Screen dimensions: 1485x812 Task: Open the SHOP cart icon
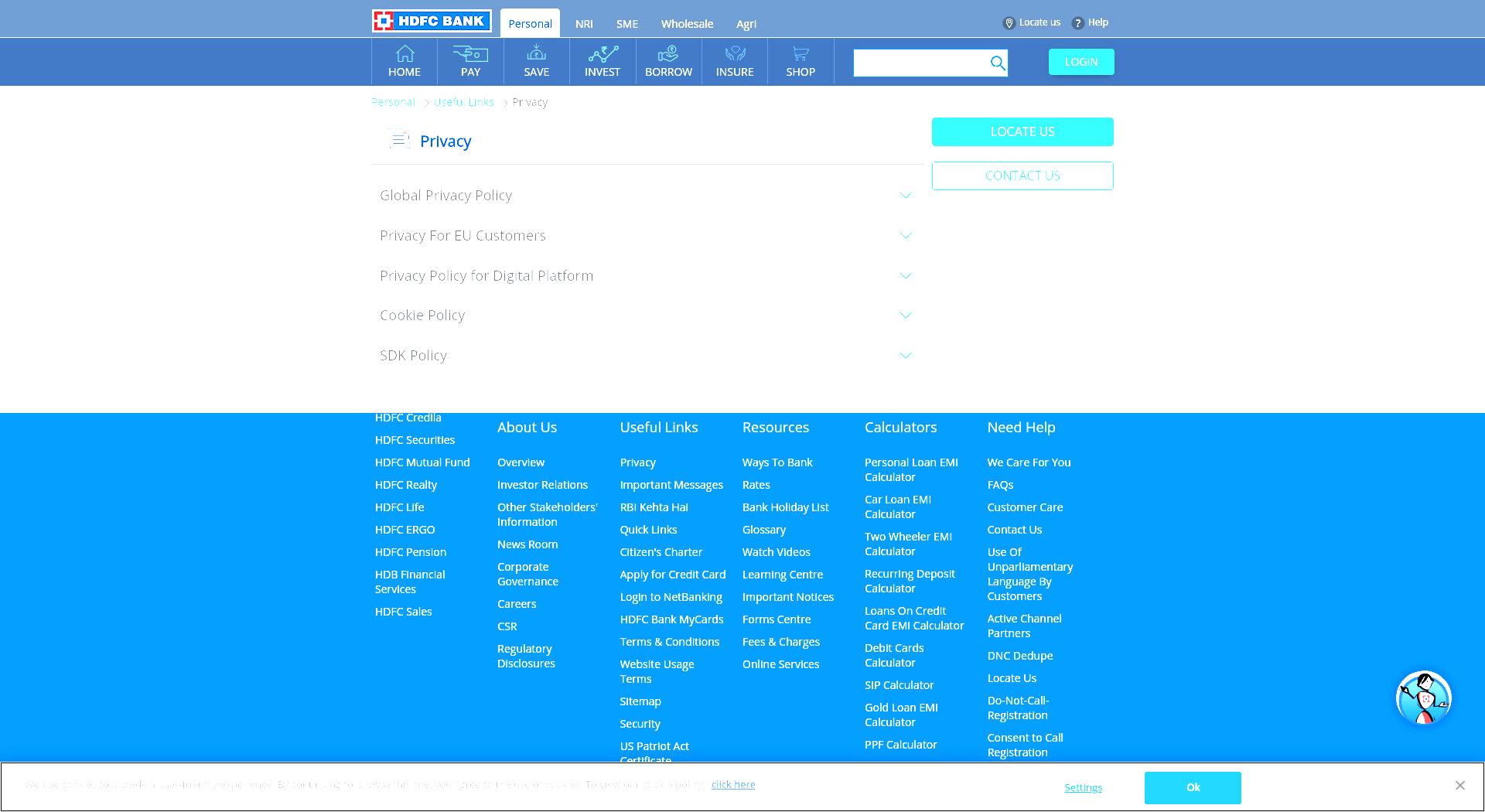pos(801,53)
